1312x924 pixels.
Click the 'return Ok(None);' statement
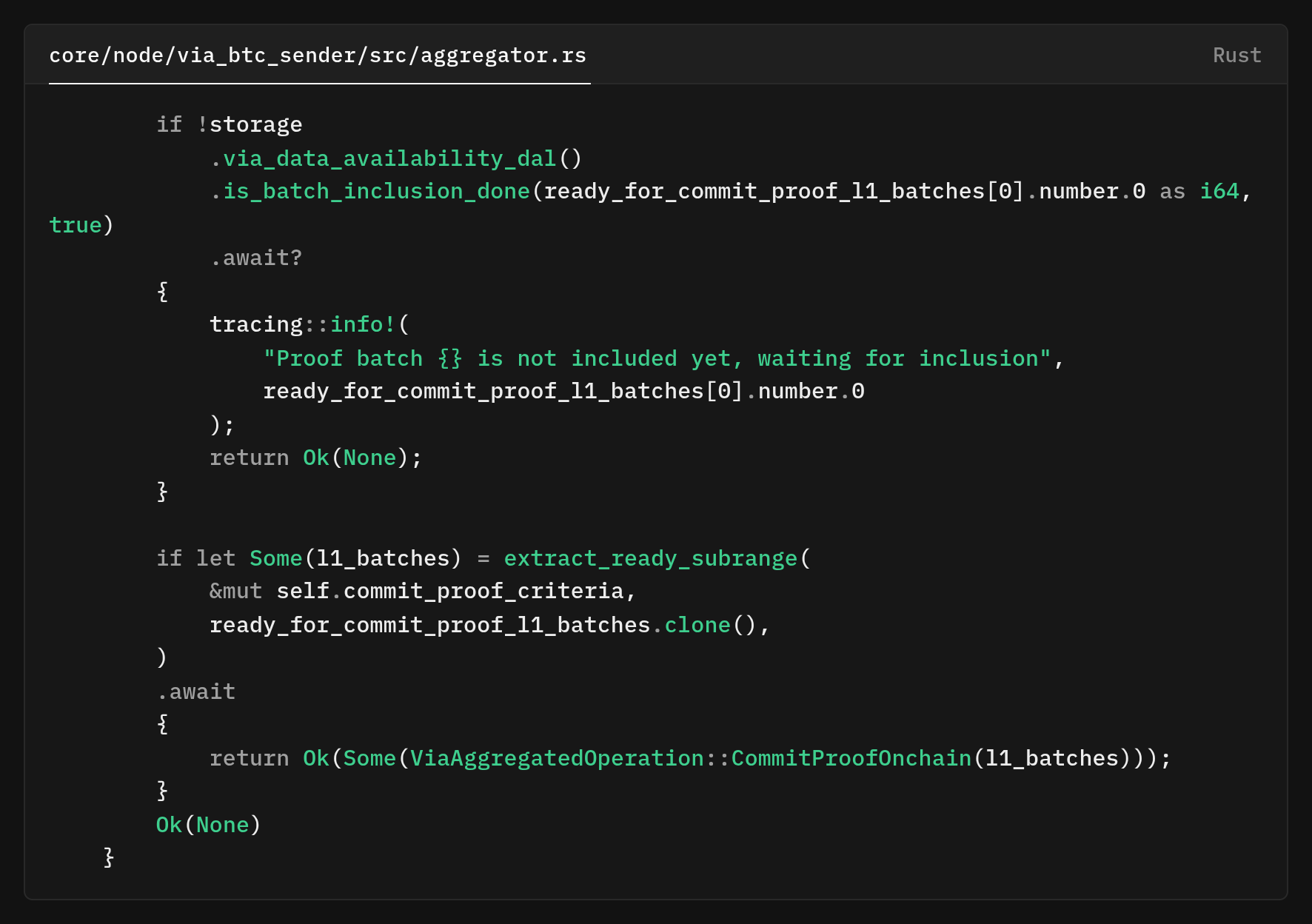[x=315, y=458]
